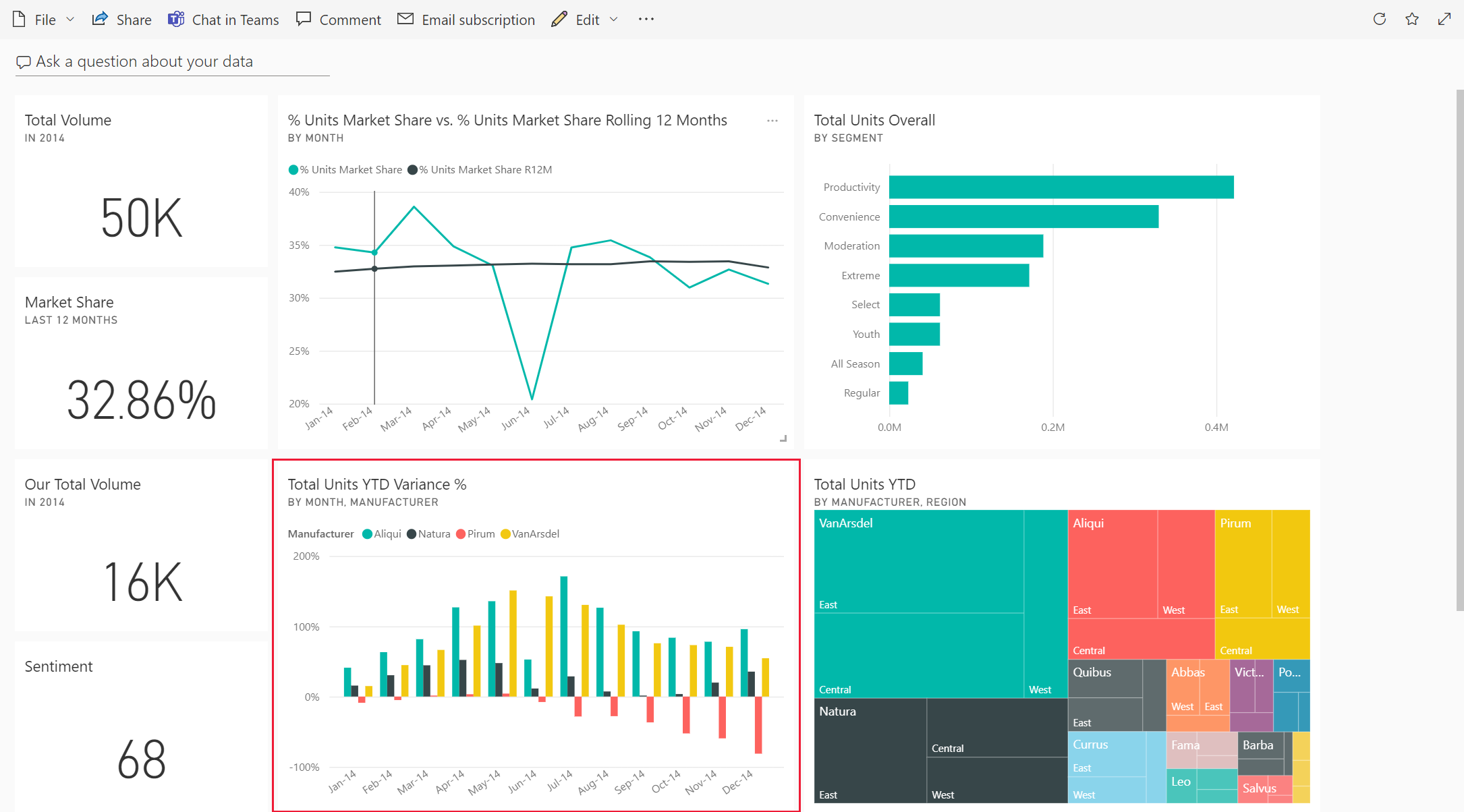This screenshot has height=812, width=1464.
Task: Click Ask a question input field
Action: pyautogui.click(x=170, y=61)
